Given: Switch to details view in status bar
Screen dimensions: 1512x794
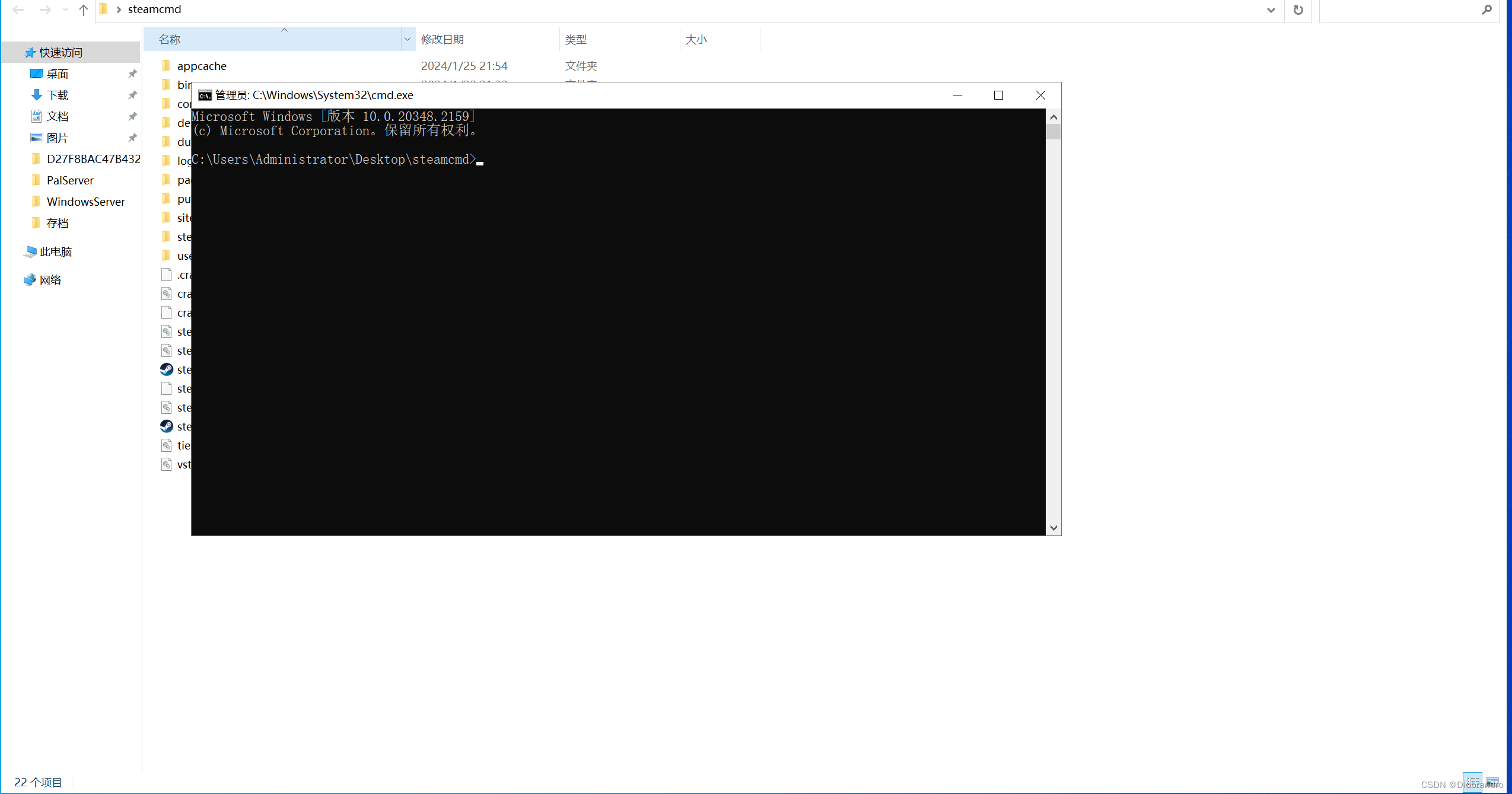Looking at the screenshot, I should click(x=1472, y=782).
